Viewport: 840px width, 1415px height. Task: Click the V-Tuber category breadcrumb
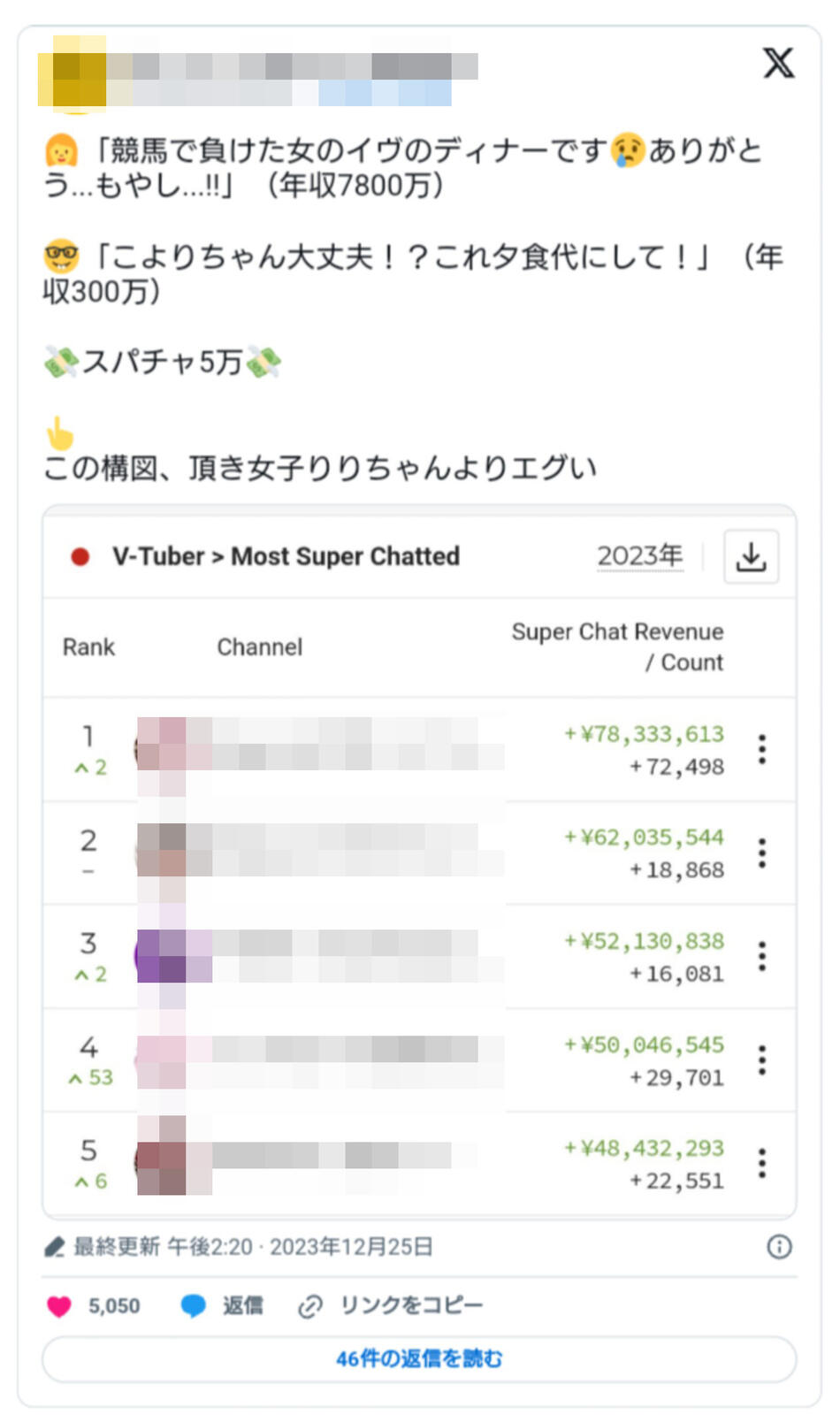[158, 556]
